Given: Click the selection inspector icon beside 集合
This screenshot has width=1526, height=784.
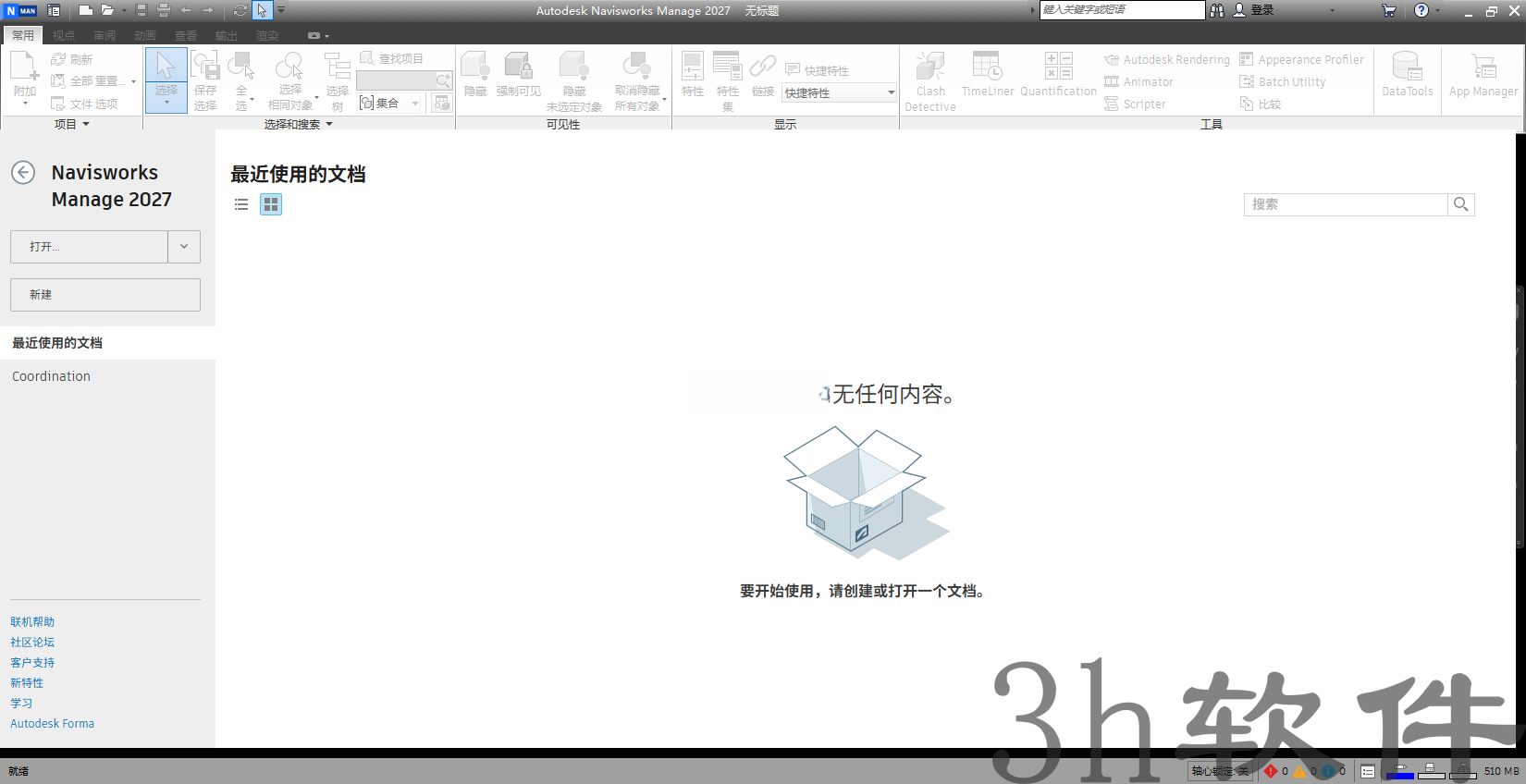Looking at the screenshot, I should 442,103.
